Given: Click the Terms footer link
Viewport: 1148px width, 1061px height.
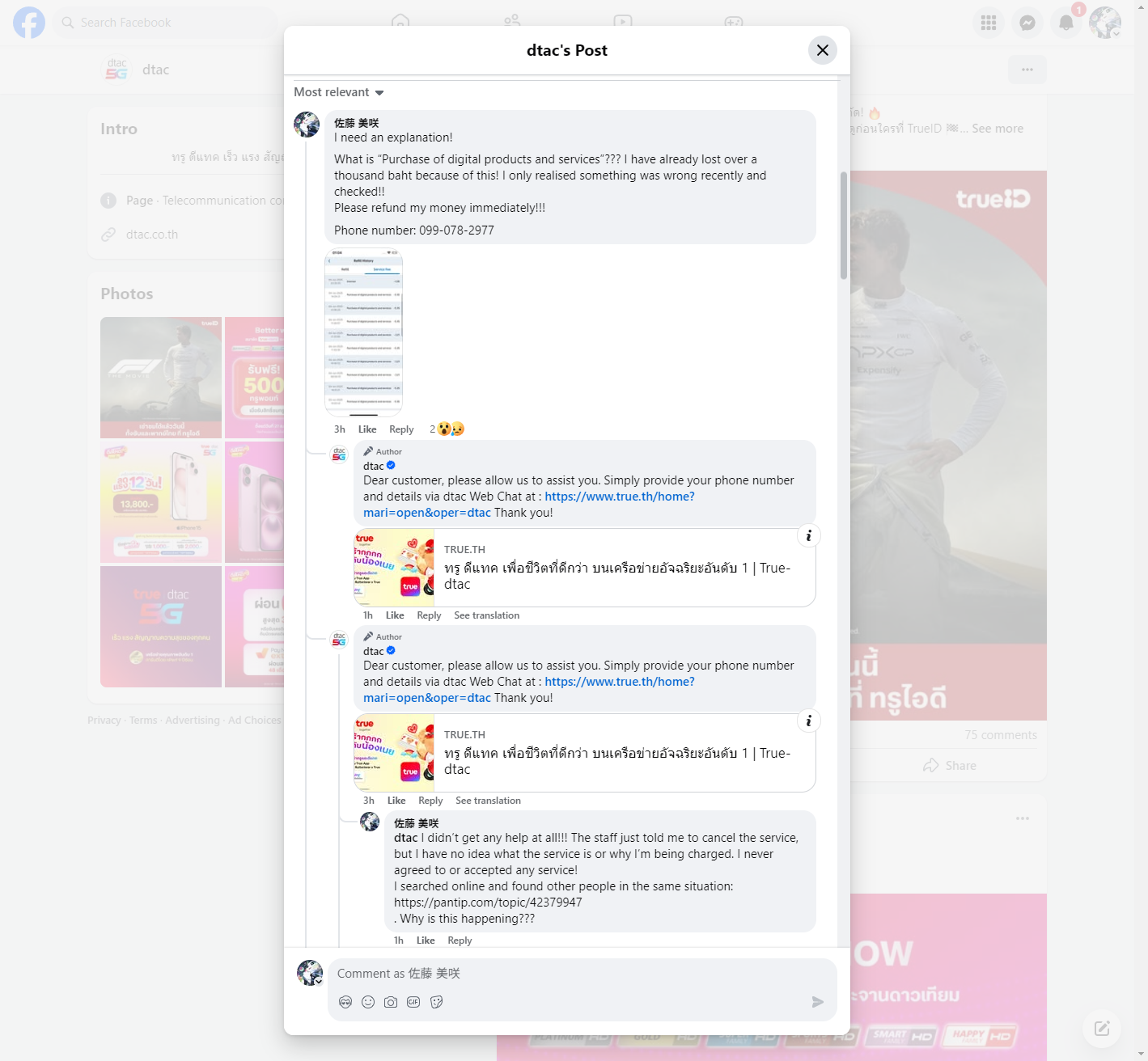Looking at the screenshot, I should coord(143,721).
